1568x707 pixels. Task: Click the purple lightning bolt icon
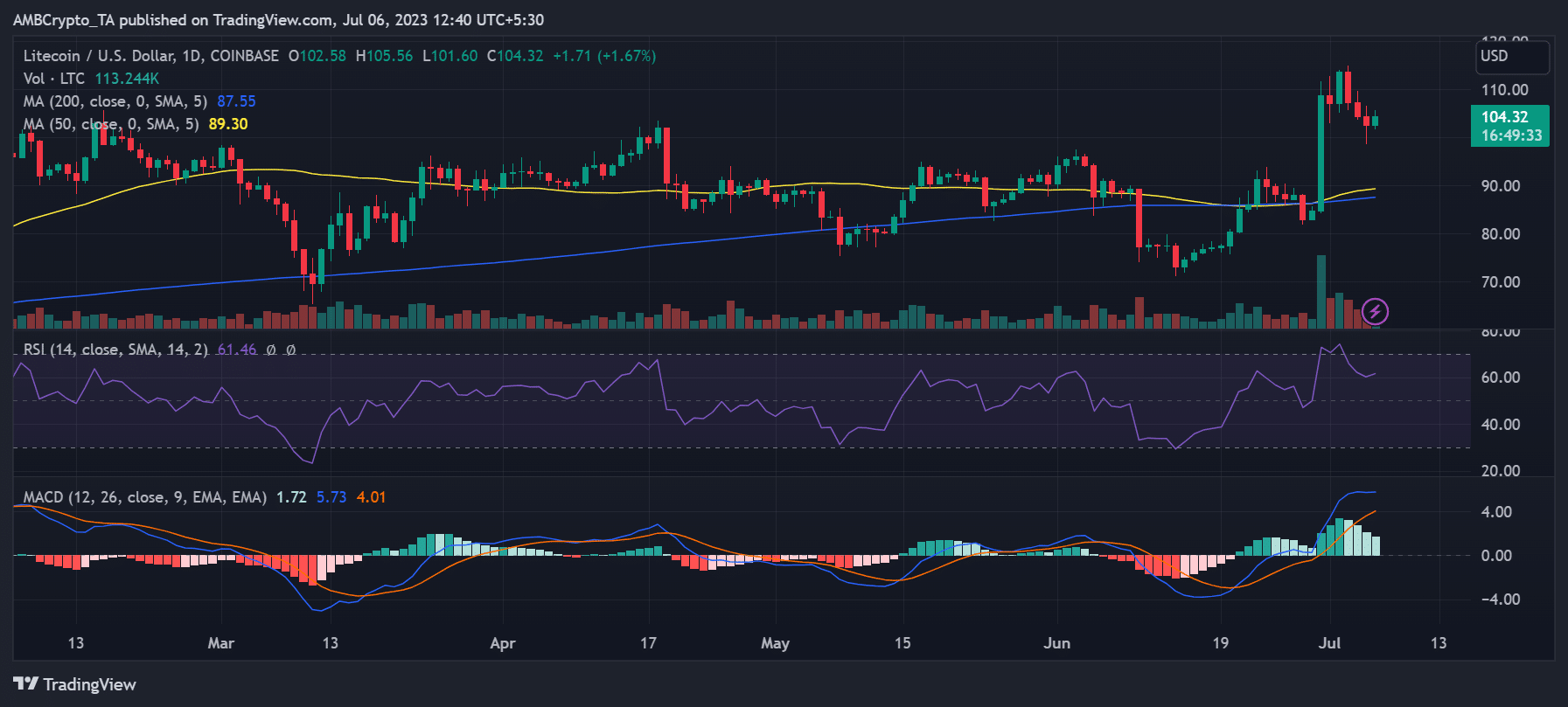1375,311
